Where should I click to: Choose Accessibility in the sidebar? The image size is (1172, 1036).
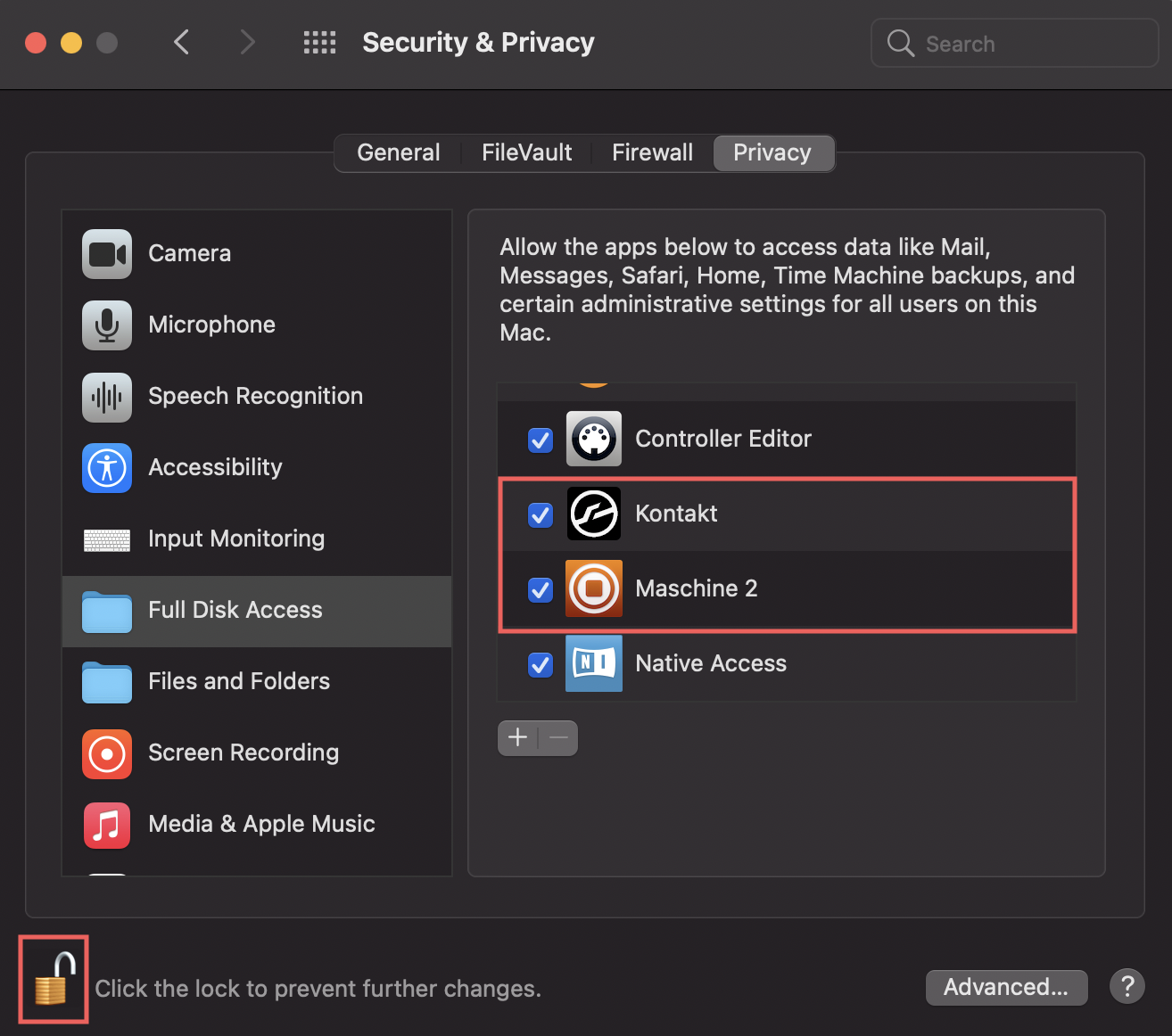215,468
